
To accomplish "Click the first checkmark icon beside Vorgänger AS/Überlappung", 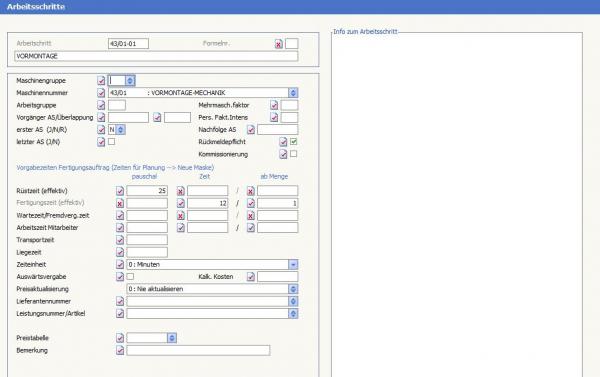I will click(101, 118).
